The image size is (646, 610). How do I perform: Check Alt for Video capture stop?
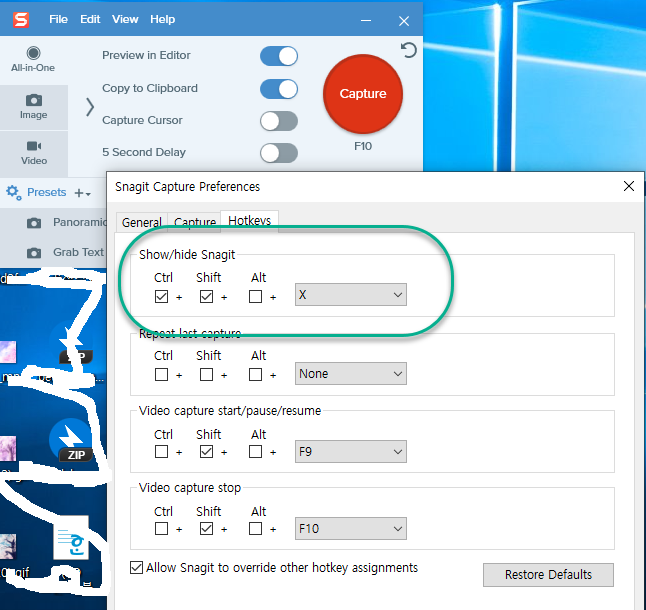(255, 528)
